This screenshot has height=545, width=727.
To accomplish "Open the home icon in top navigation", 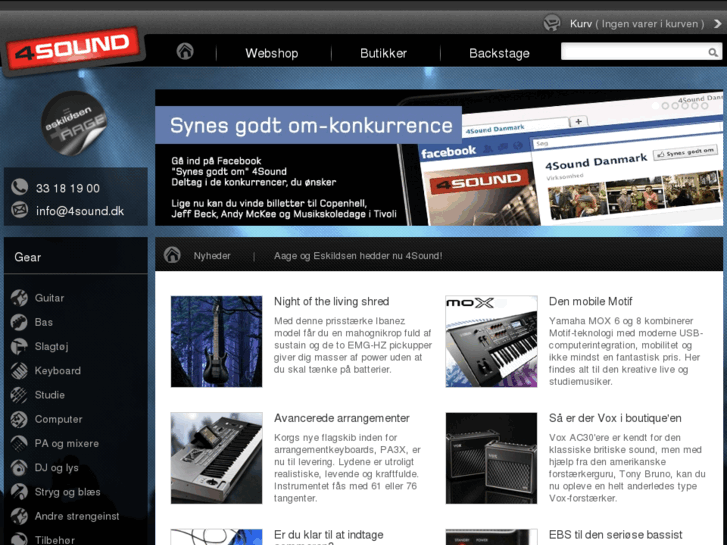I will coord(185,51).
